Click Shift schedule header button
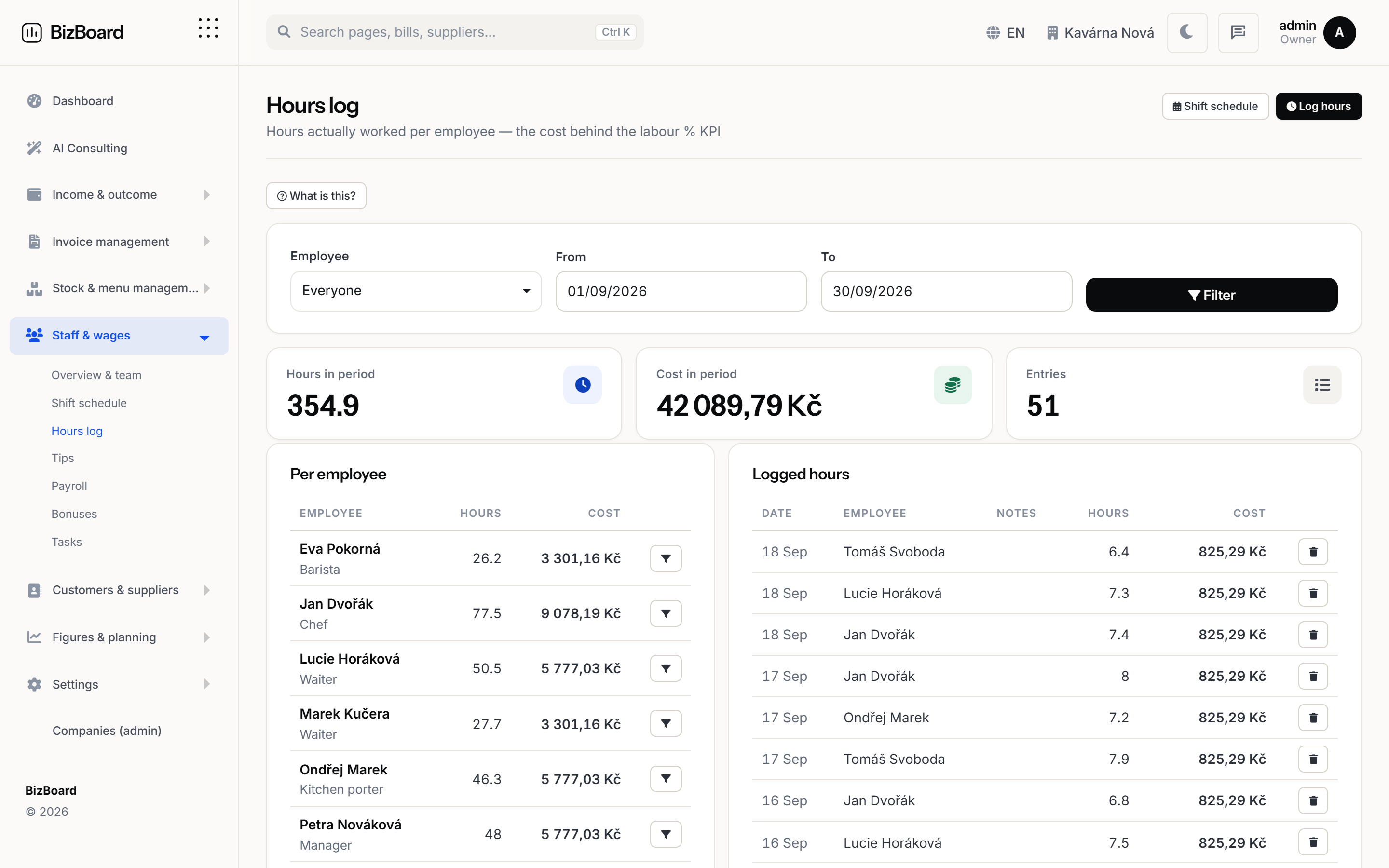1389x868 pixels. (x=1215, y=106)
